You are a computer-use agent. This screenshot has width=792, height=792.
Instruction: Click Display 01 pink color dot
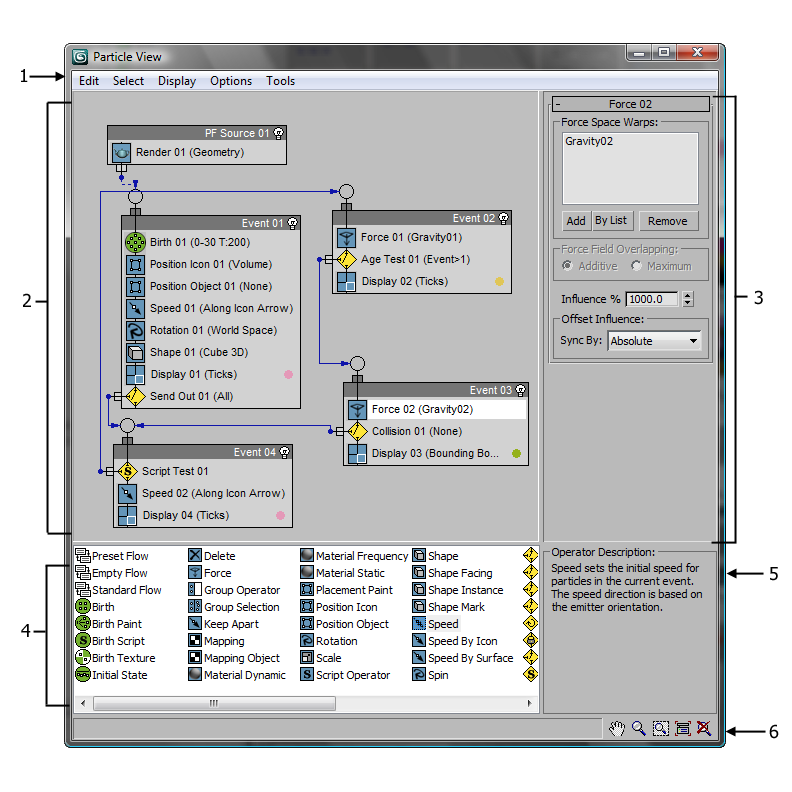coord(288,374)
